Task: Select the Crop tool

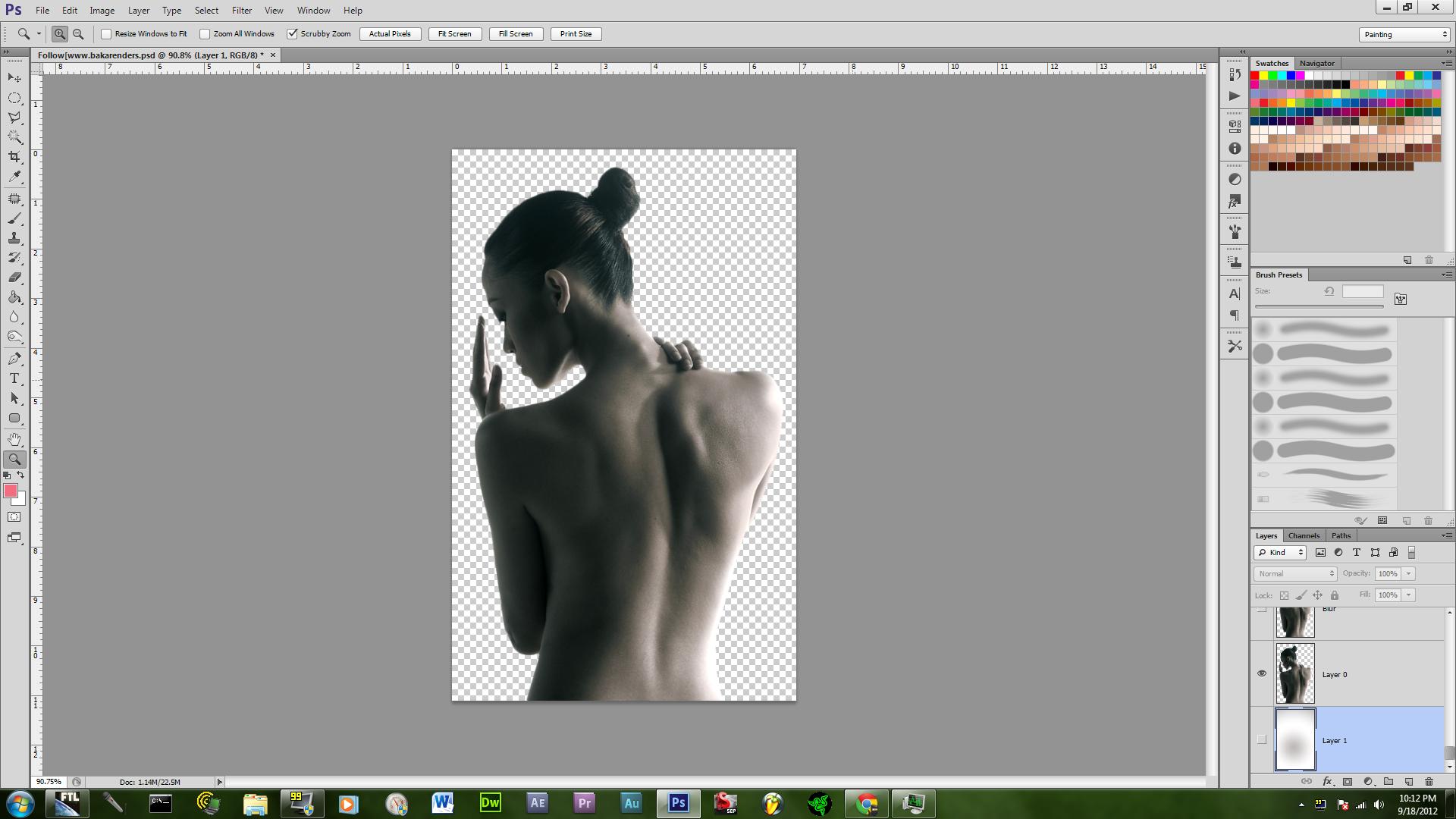Action: 14,157
